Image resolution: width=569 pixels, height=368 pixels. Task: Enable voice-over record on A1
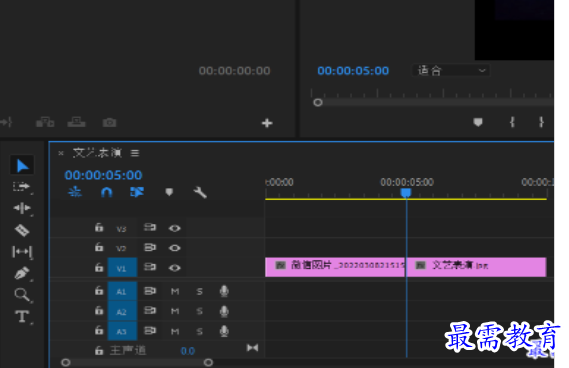[224, 291]
